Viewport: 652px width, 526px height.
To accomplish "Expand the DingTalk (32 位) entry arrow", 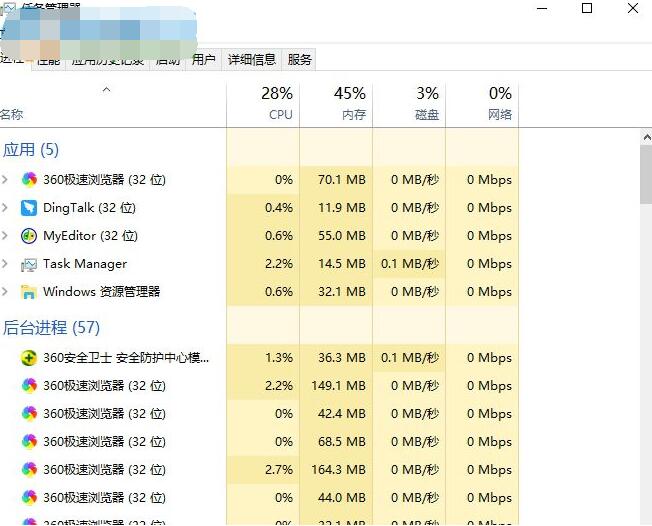I will coord(6,208).
